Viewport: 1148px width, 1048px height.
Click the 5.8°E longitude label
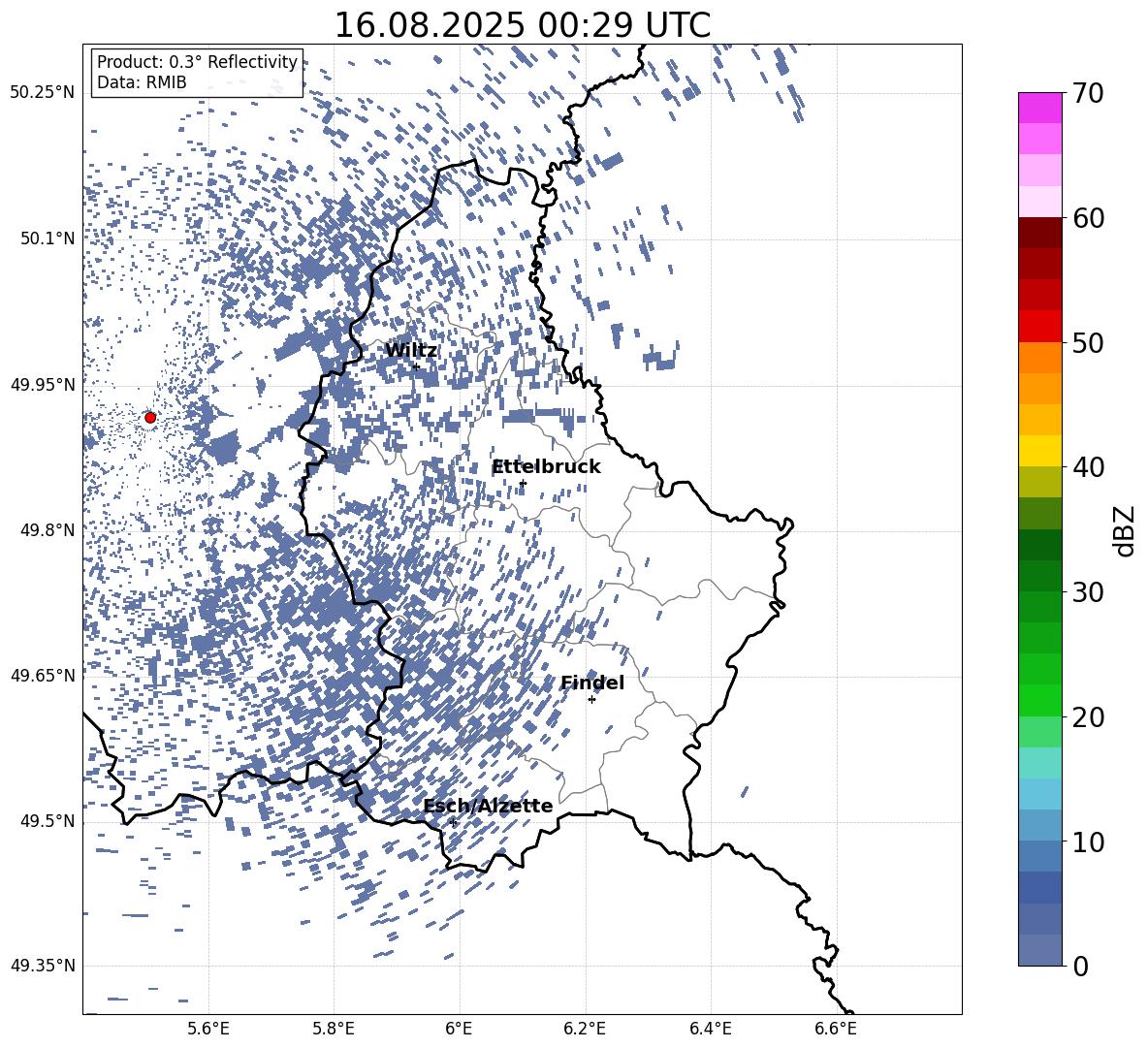334,1029
